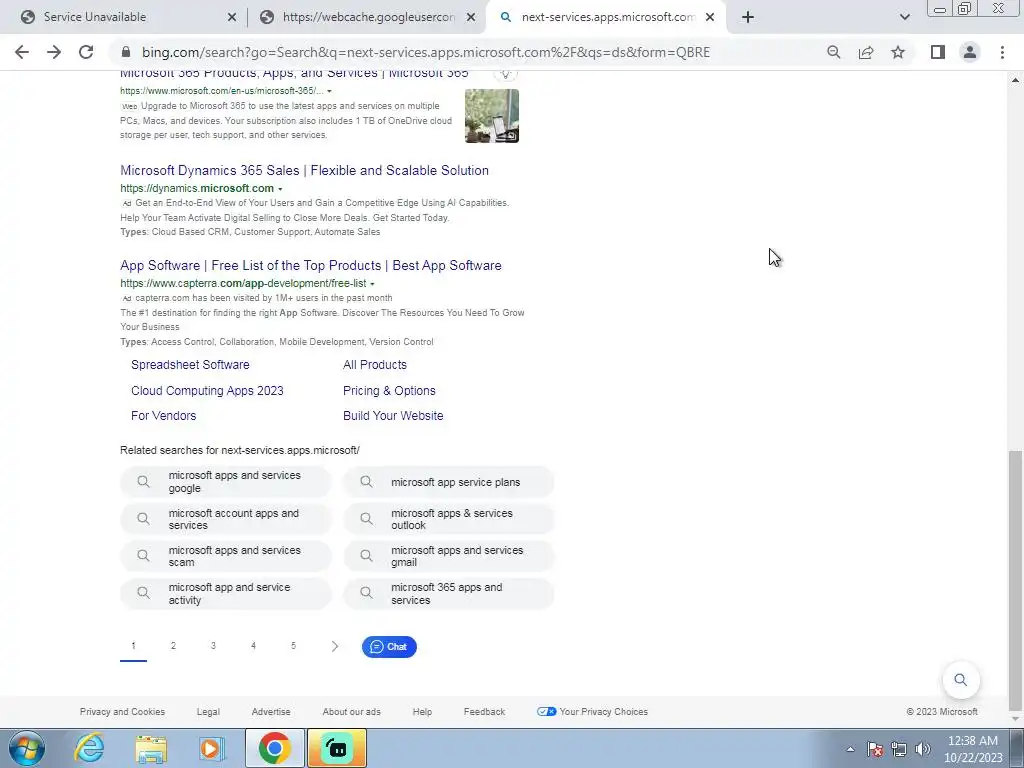
Task: Share this page using the share icon
Action: click(x=866, y=52)
